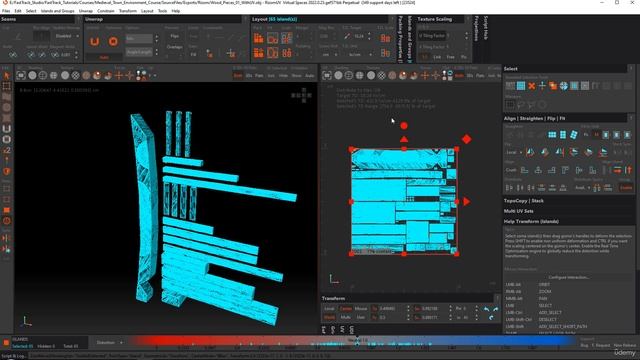The height and width of the screenshot is (360, 640).
Task: Pick texel density with the eyedropper icon
Action: [347, 36]
